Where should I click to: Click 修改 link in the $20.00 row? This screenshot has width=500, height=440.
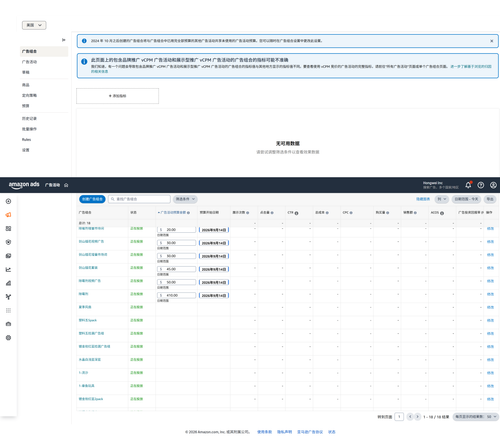coord(490,229)
